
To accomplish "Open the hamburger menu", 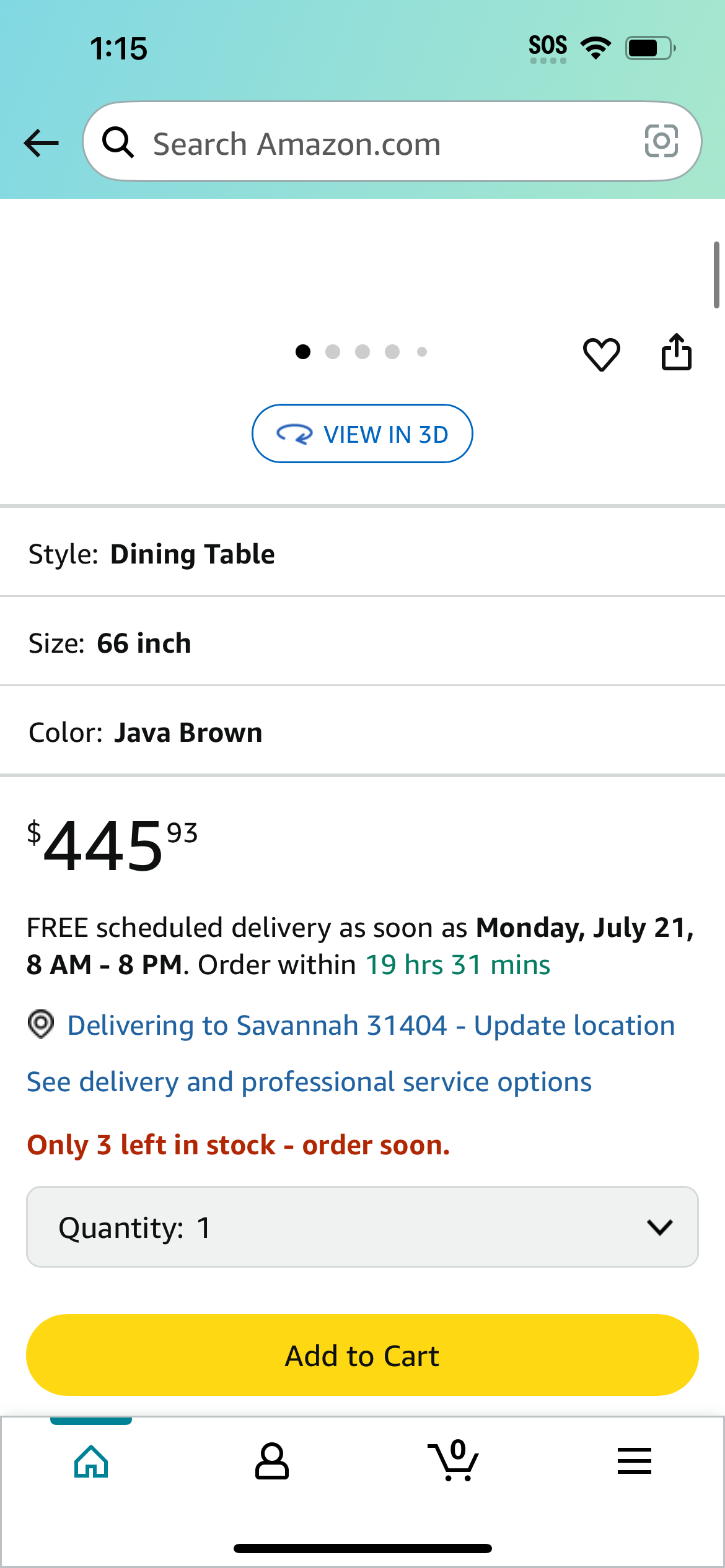I will [635, 1461].
